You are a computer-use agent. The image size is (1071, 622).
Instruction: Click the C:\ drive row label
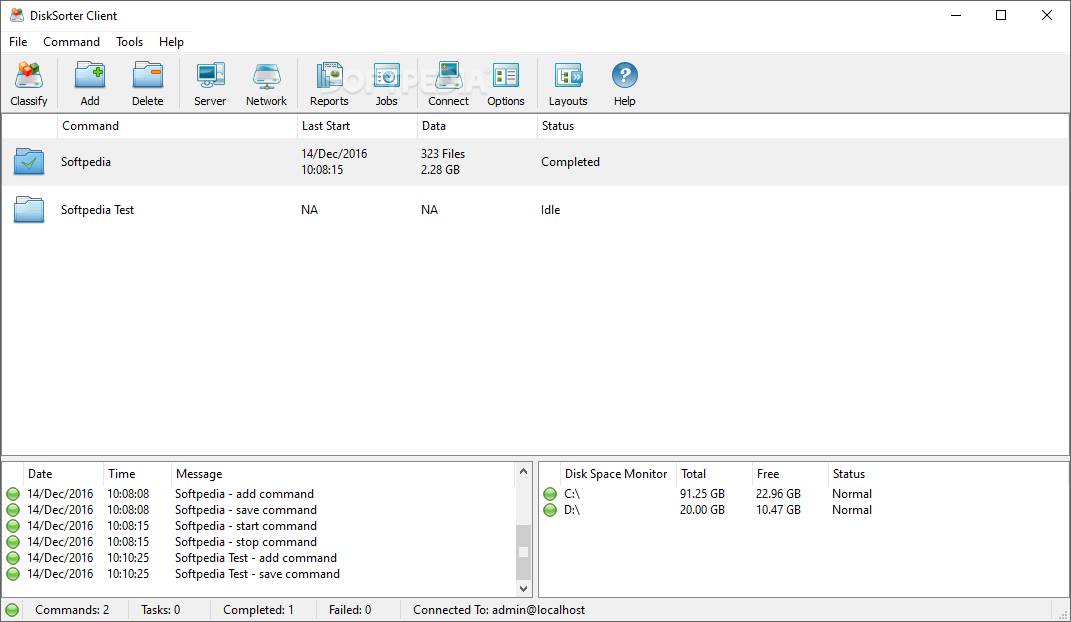(x=572, y=494)
